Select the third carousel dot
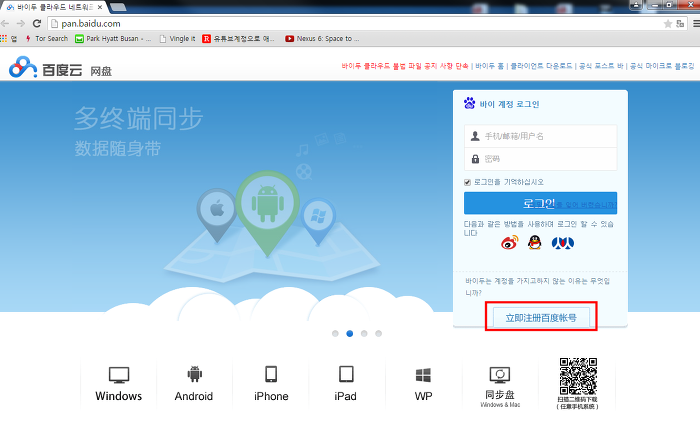 click(364, 333)
